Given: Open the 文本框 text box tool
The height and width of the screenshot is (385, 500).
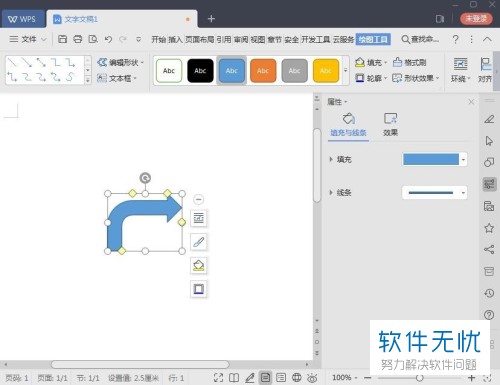Looking at the screenshot, I should (117, 78).
